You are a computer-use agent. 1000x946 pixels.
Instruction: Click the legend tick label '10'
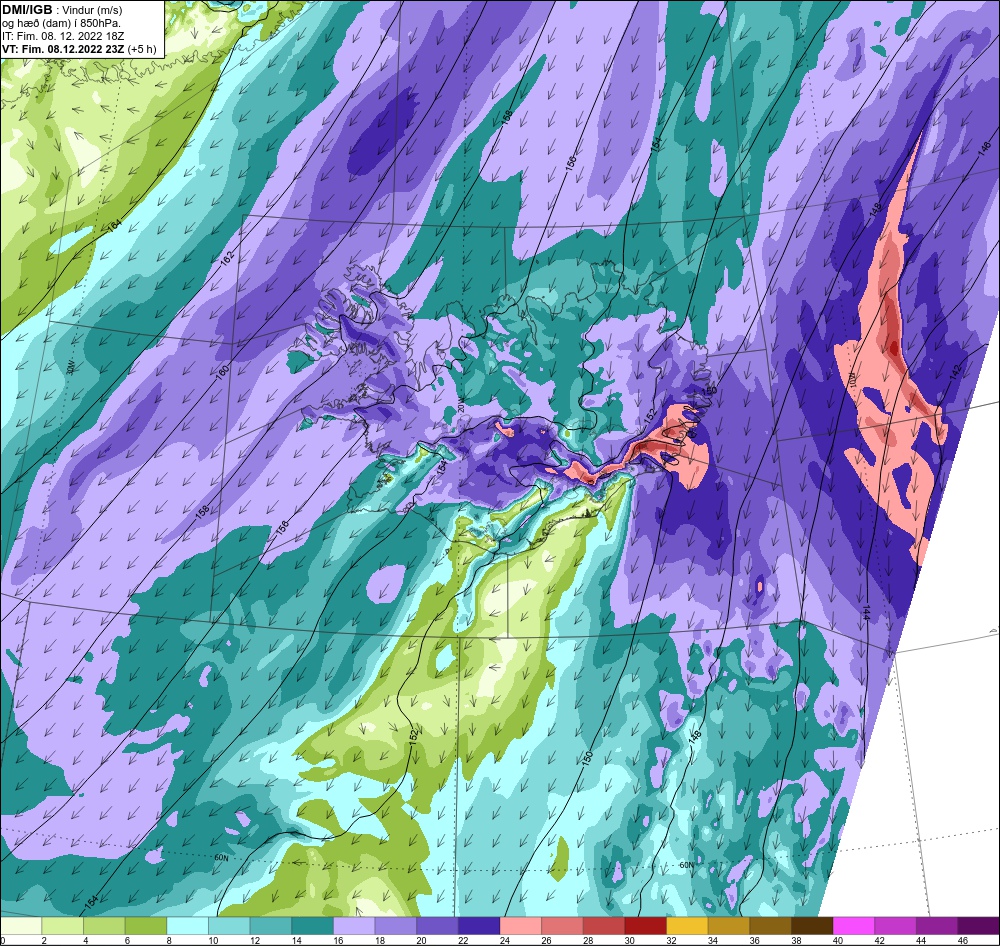213,940
